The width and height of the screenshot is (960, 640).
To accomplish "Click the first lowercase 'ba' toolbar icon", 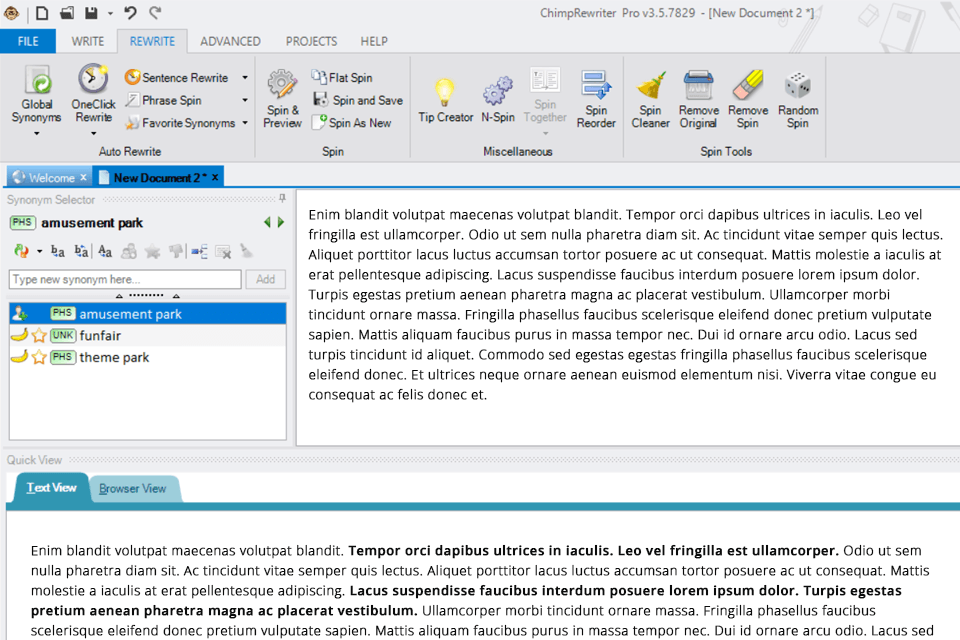I will point(58,251).
